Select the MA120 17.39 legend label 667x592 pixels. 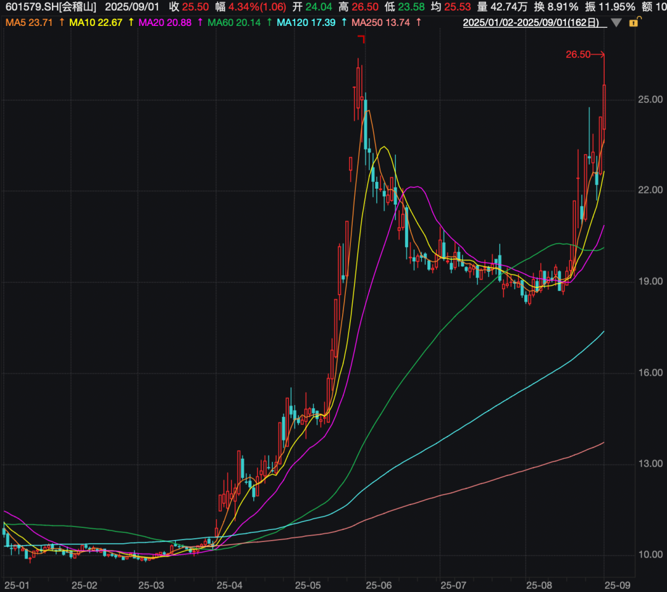tap(306, 22)
